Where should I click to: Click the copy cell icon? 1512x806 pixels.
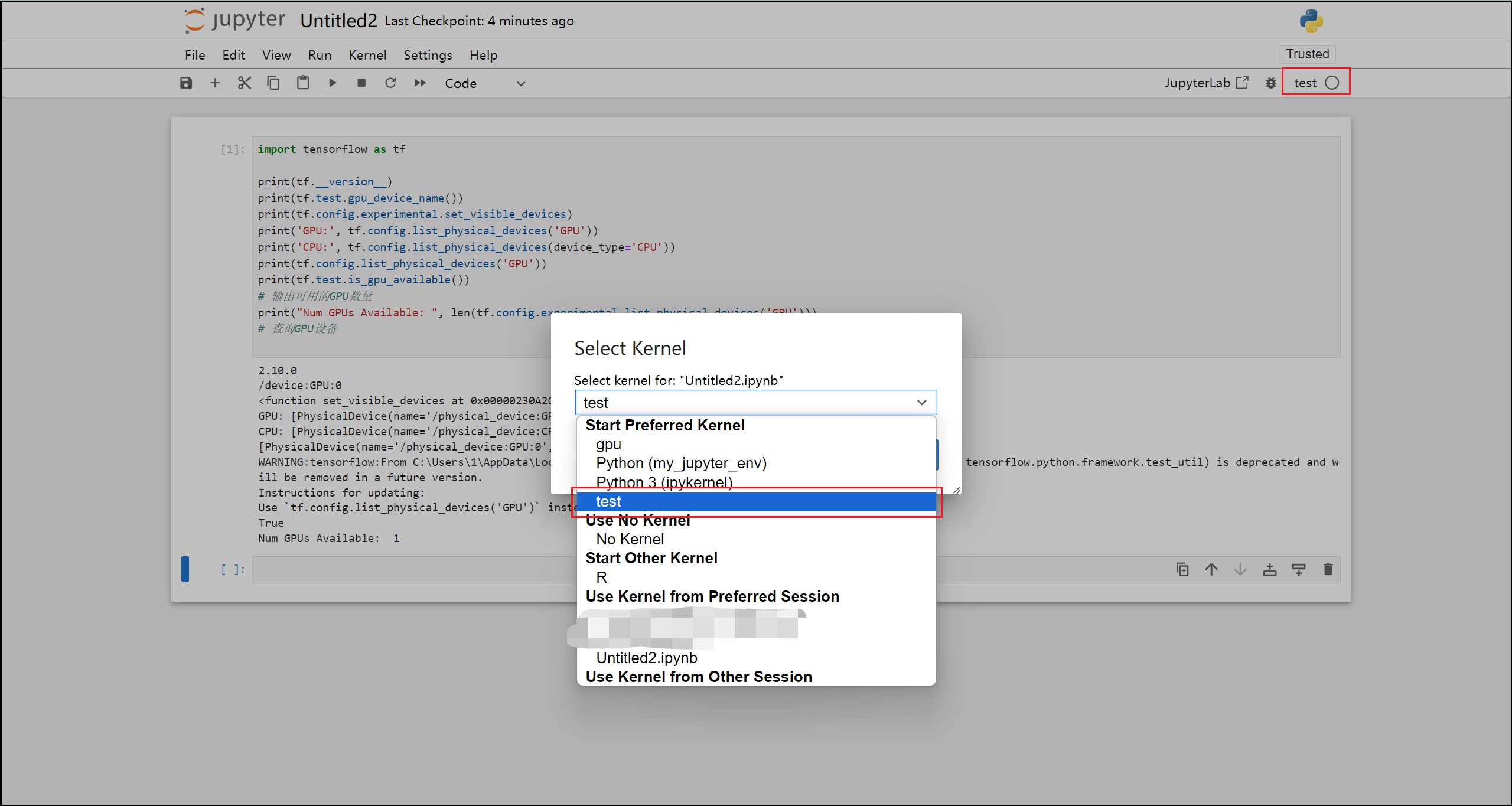pos(273,83)
